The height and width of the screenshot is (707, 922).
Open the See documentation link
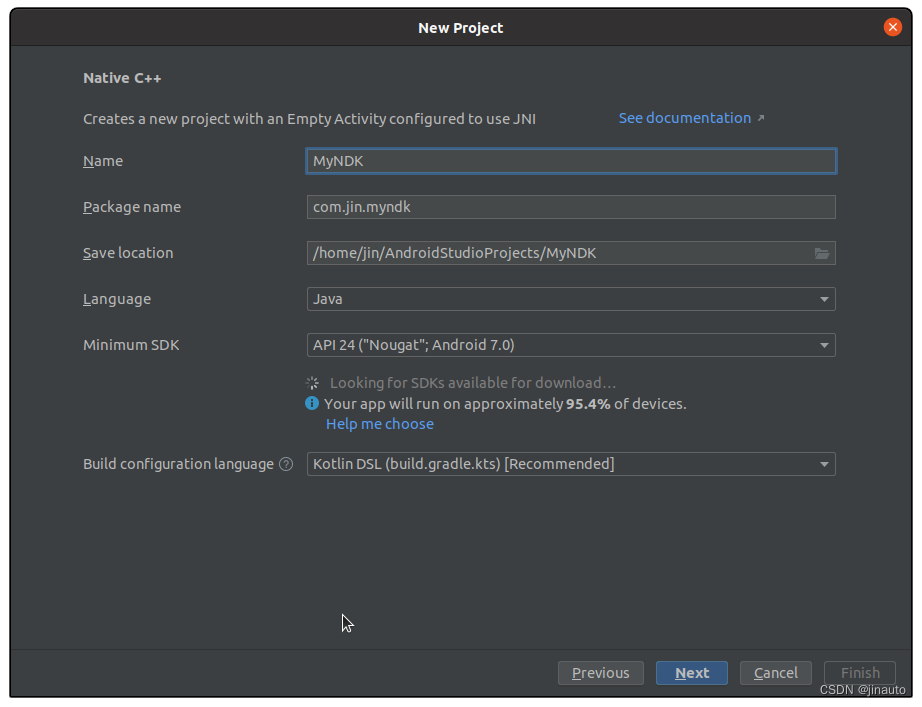[x=684, y=118]
